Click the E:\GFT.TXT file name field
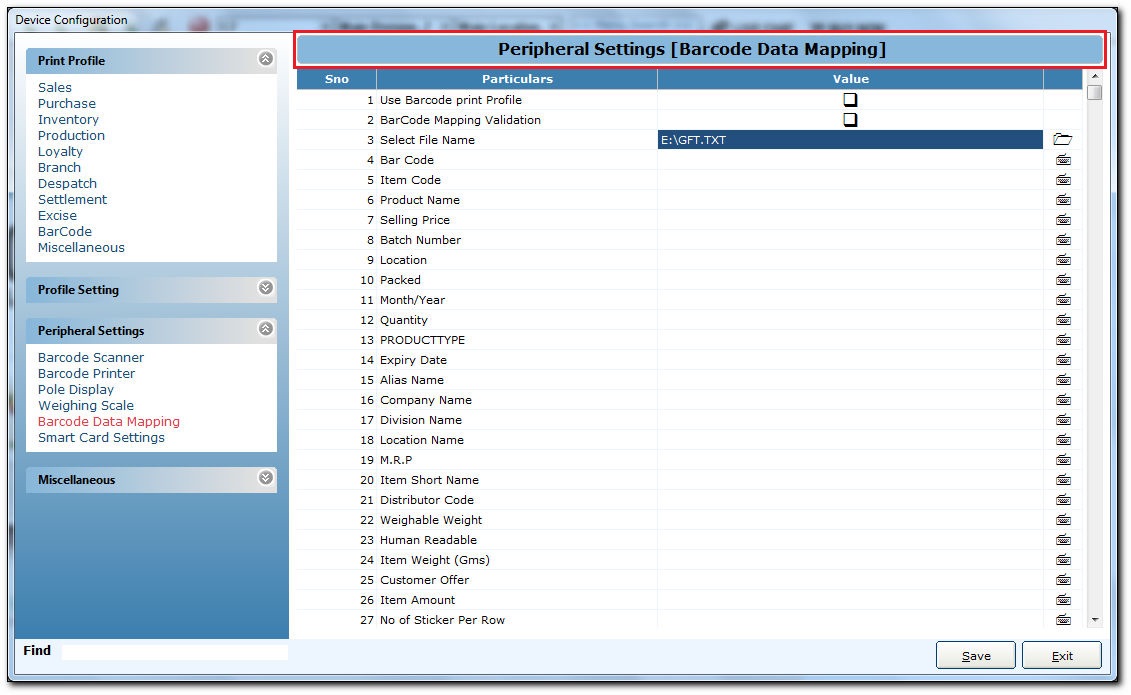Viewport: 1131px width, 695px height. [x=850, y=140]
